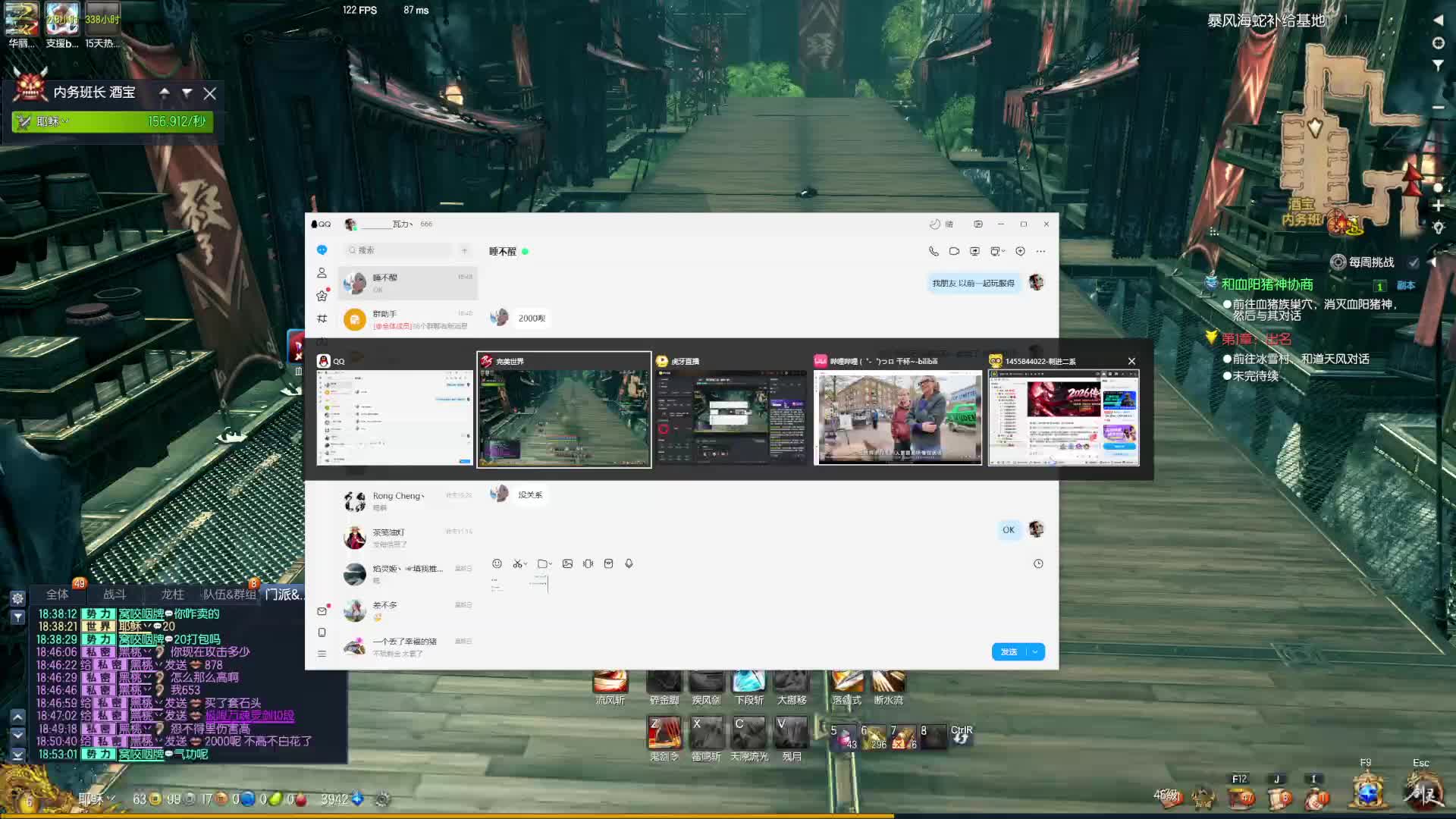1456x819 pixels.
Task: Toggle weekly challenge checkbox 每周挑战
Action: click(1414, 262)
